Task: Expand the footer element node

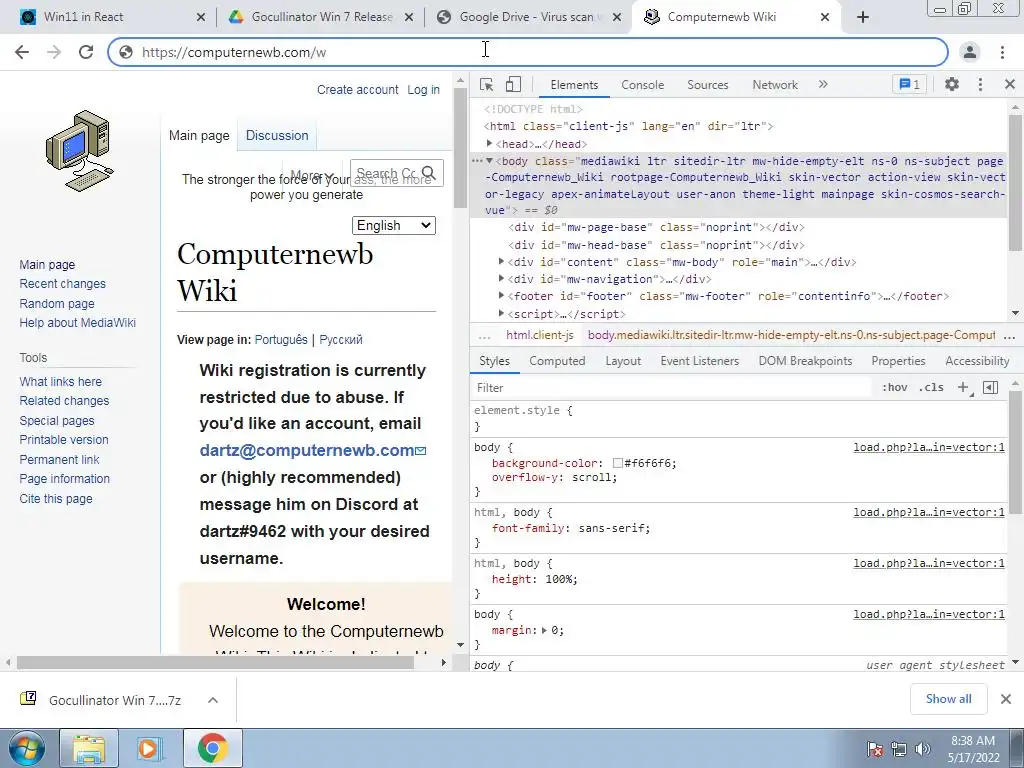Action: 502,296
